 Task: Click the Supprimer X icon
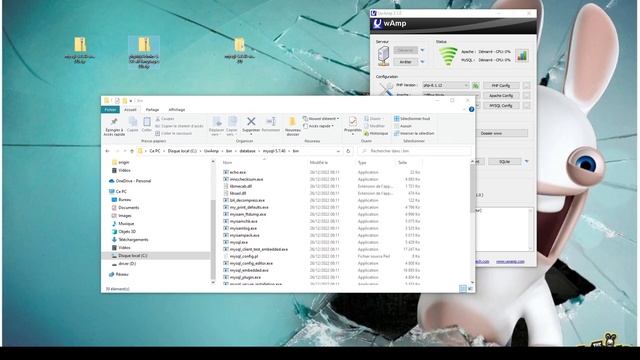click(251, 121)
